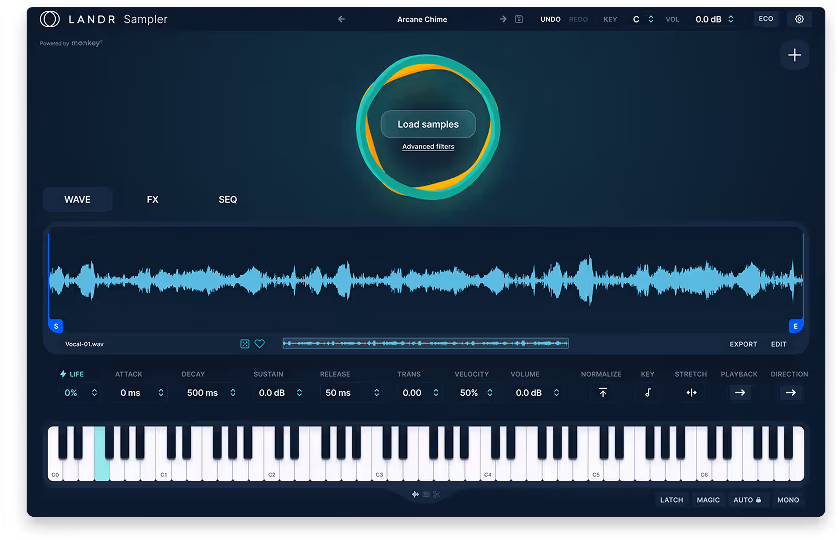Adjust the Velocity 50% stepper arrows
839x540 pixels.
pos(490,393)
